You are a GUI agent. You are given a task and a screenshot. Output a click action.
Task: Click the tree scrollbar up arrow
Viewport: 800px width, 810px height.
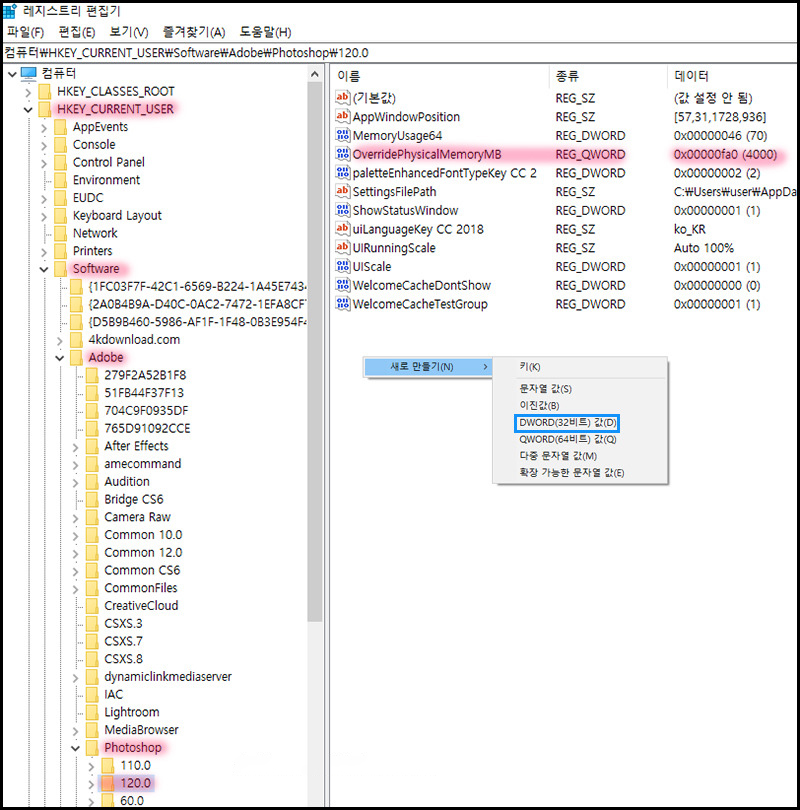(x=315, y=74)
